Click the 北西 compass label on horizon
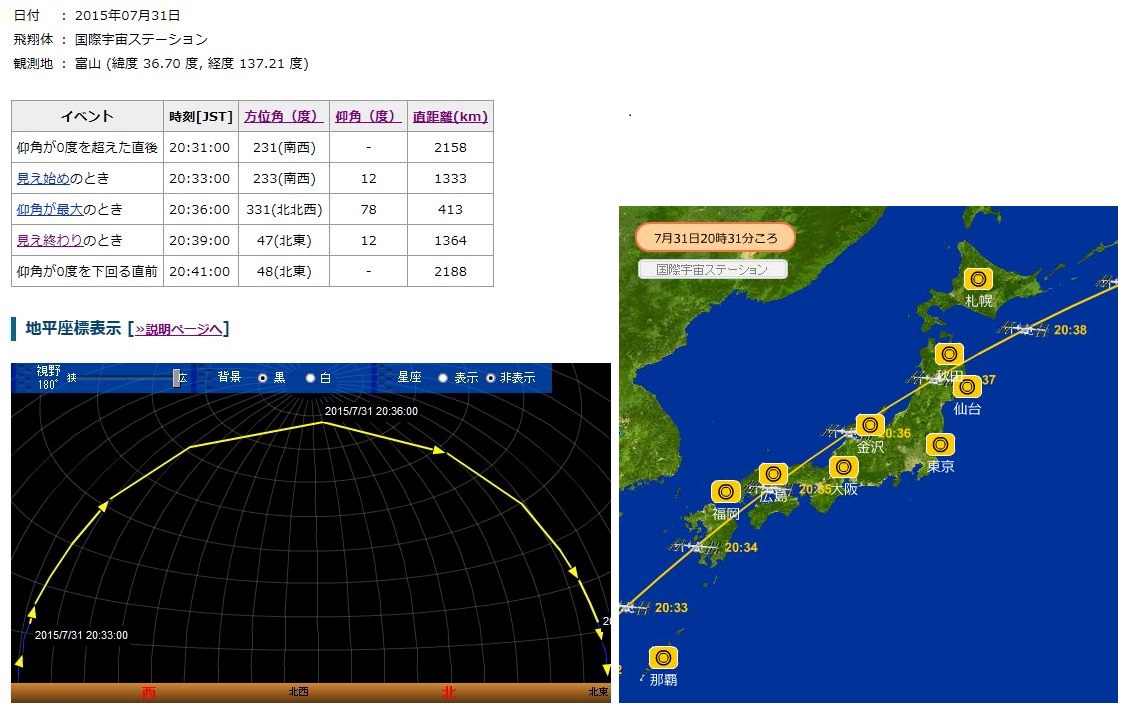This screenshot has width=1128, height=715. point(299,692)
